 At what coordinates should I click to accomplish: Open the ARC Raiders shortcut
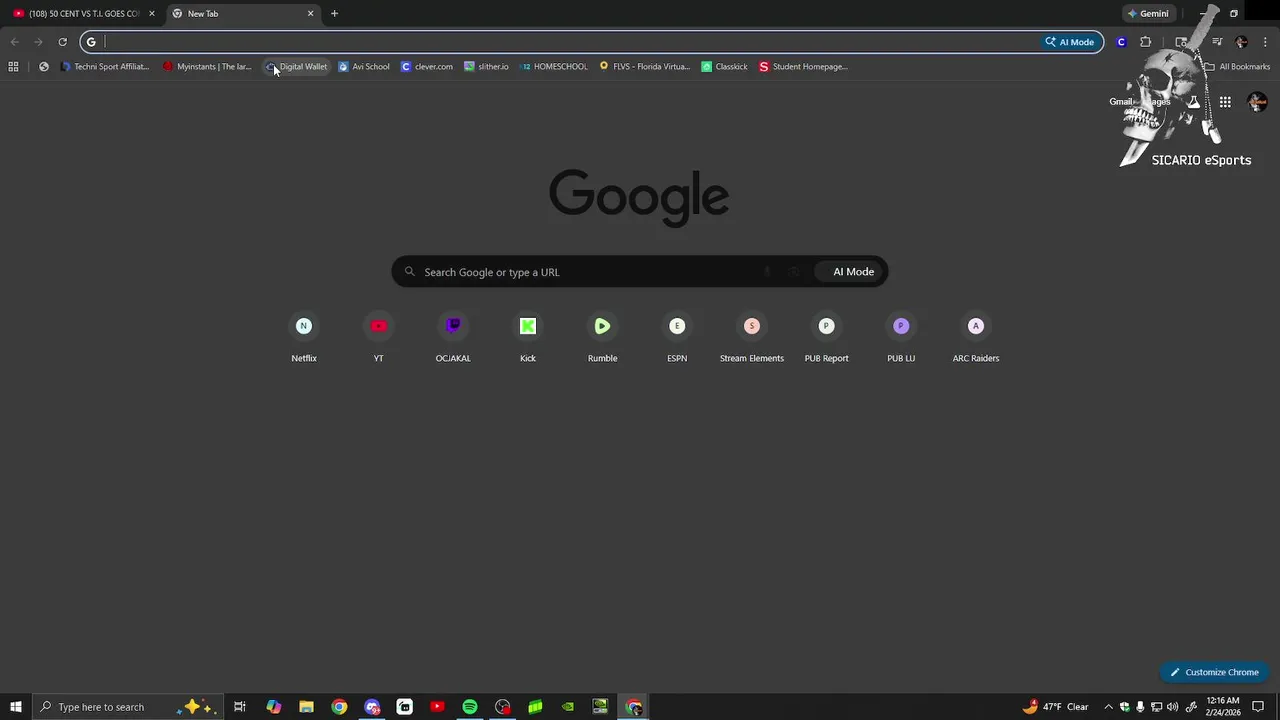pos(976,338)
